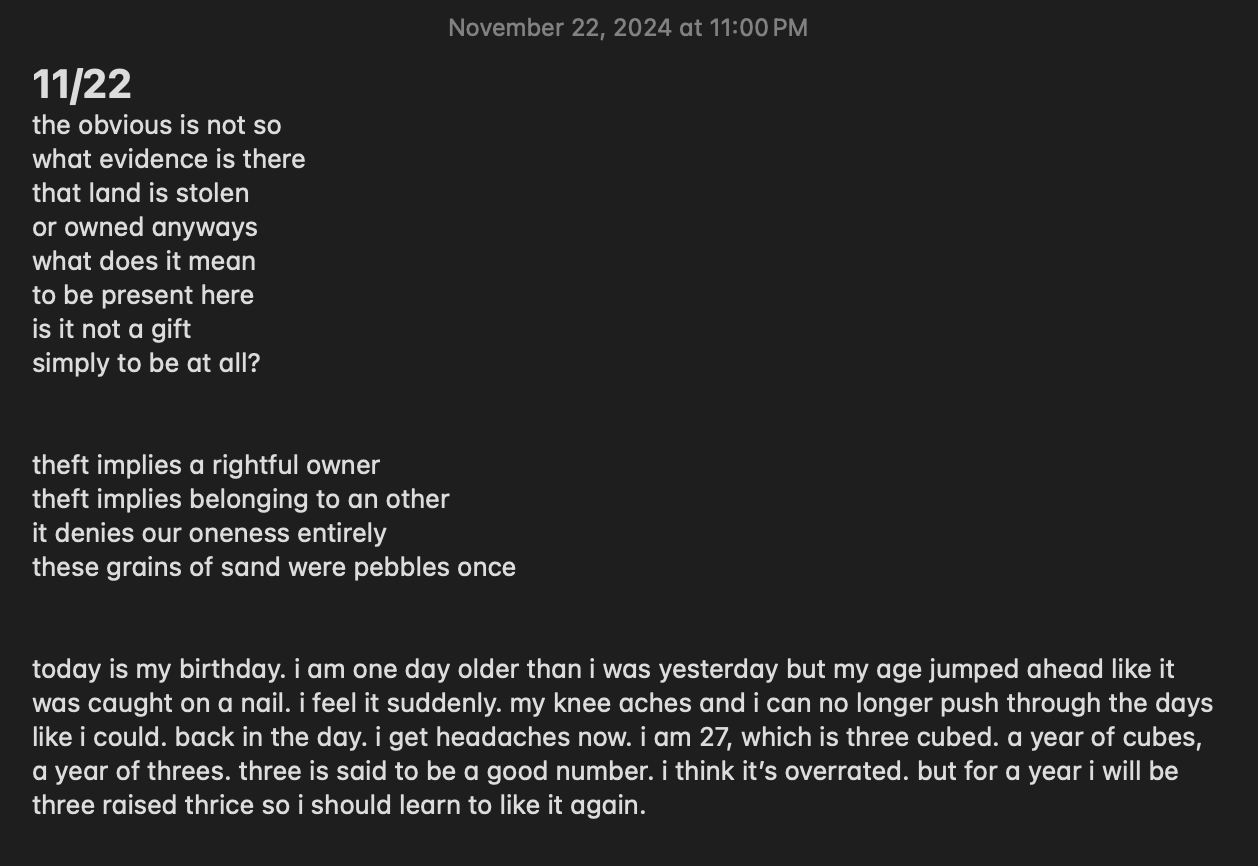Place cursor on "it denies our oneness entirely"
The height and width of the screenshot is (866, 1258).
coord(208,533)
